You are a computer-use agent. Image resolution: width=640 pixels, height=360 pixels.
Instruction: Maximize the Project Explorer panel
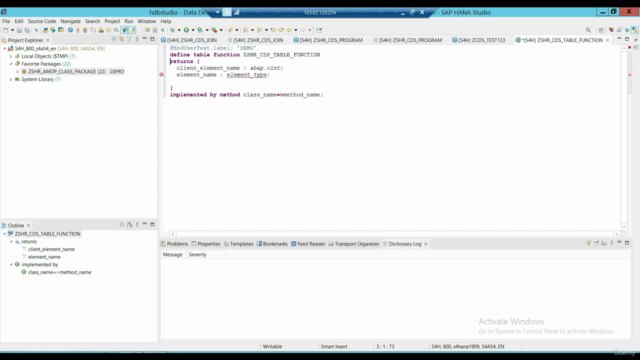152,39
